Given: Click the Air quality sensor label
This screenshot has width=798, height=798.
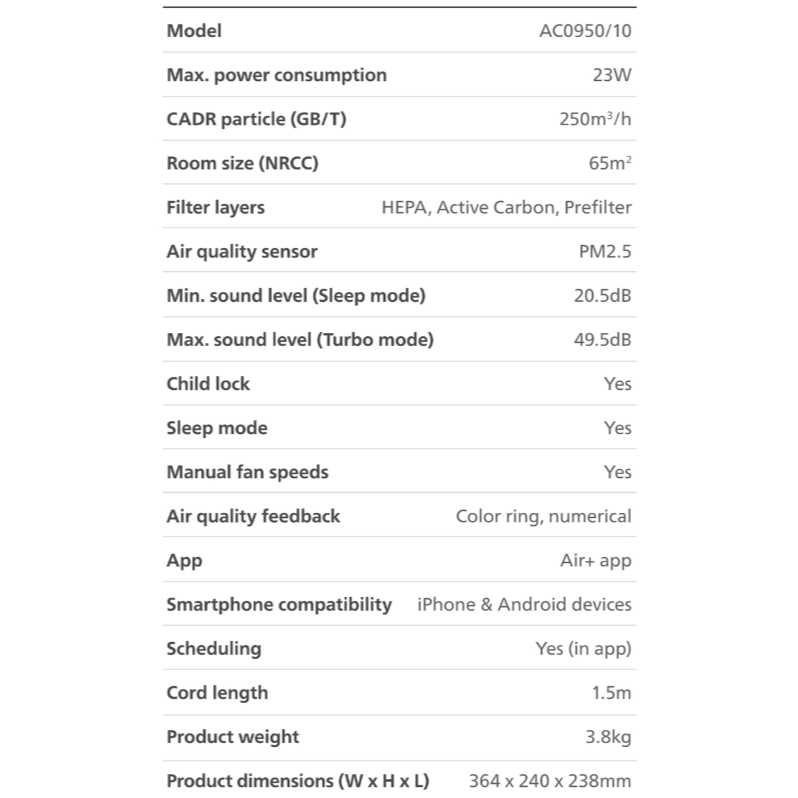Looking at the screenshot, I should (x=241, y=252).
